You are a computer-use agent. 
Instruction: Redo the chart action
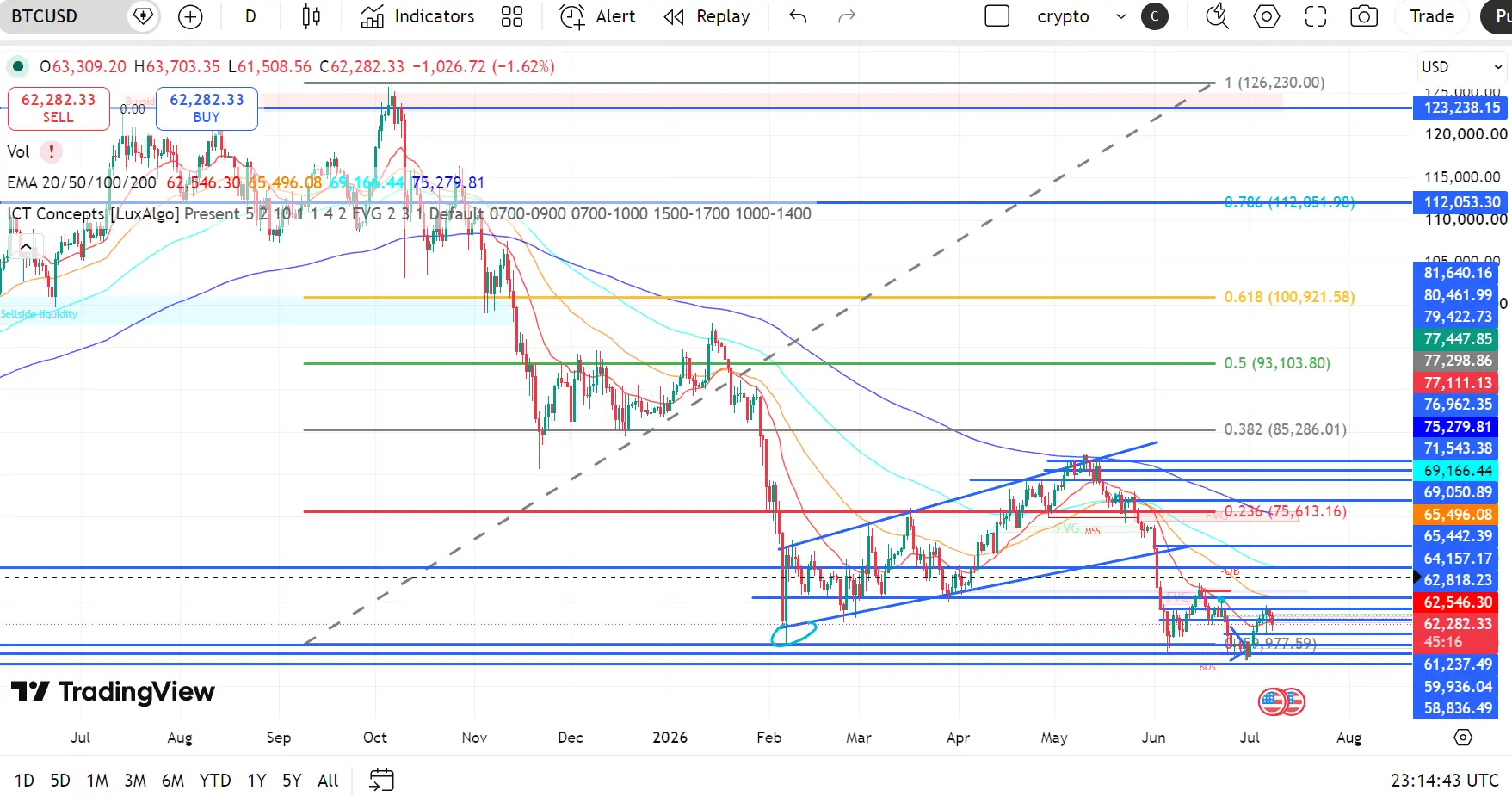[847, 16]
